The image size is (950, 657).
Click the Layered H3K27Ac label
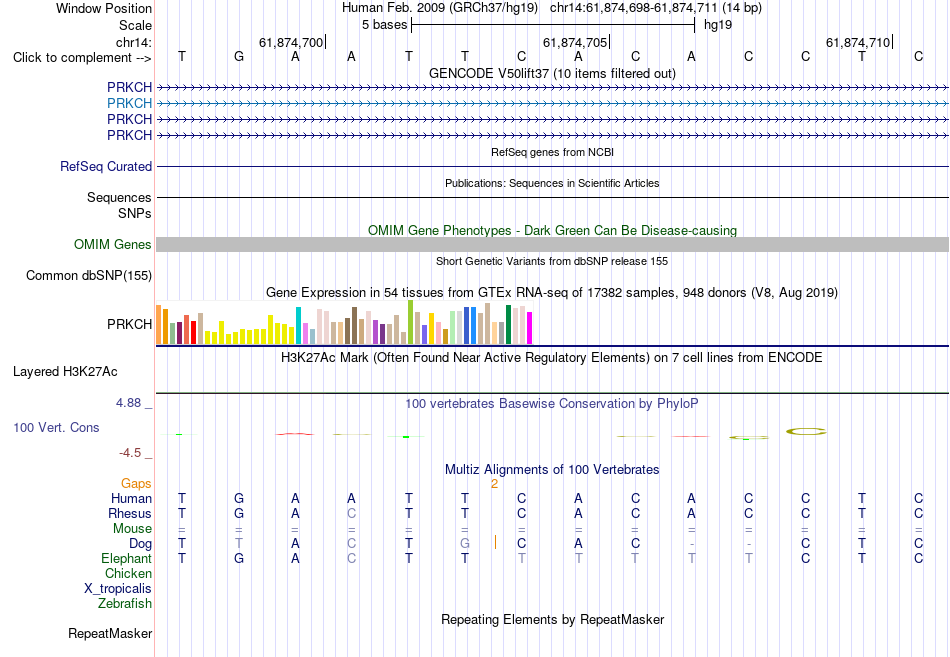pyautogui.click(x=65, y=372)
